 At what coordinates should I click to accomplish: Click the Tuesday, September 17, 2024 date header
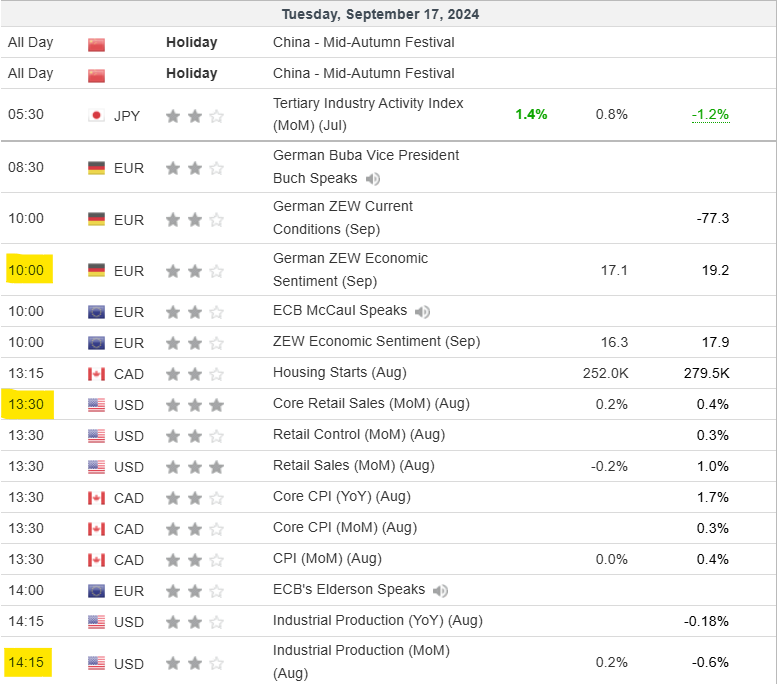click(380, 14)
